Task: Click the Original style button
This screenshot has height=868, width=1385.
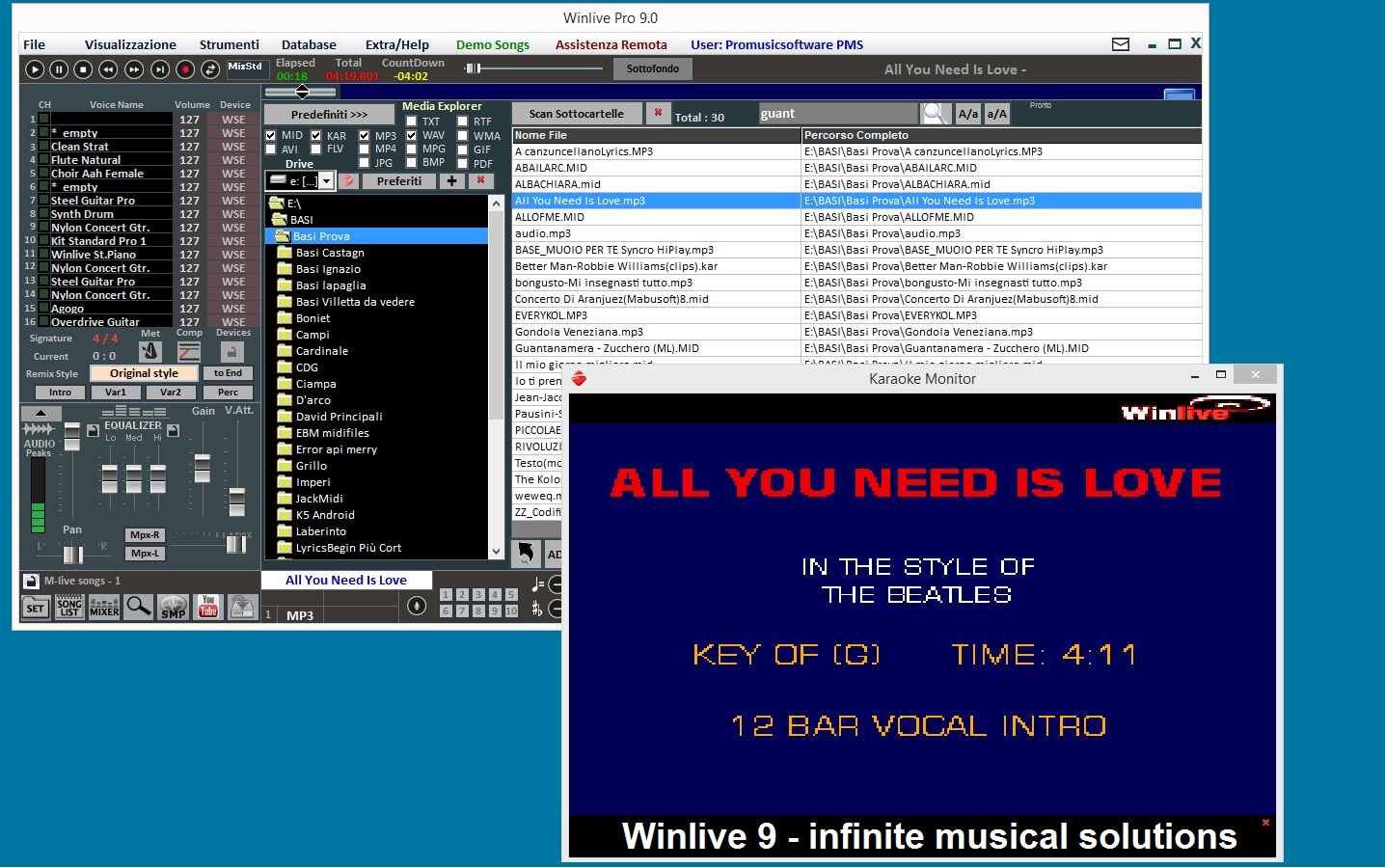Action: 144,373
